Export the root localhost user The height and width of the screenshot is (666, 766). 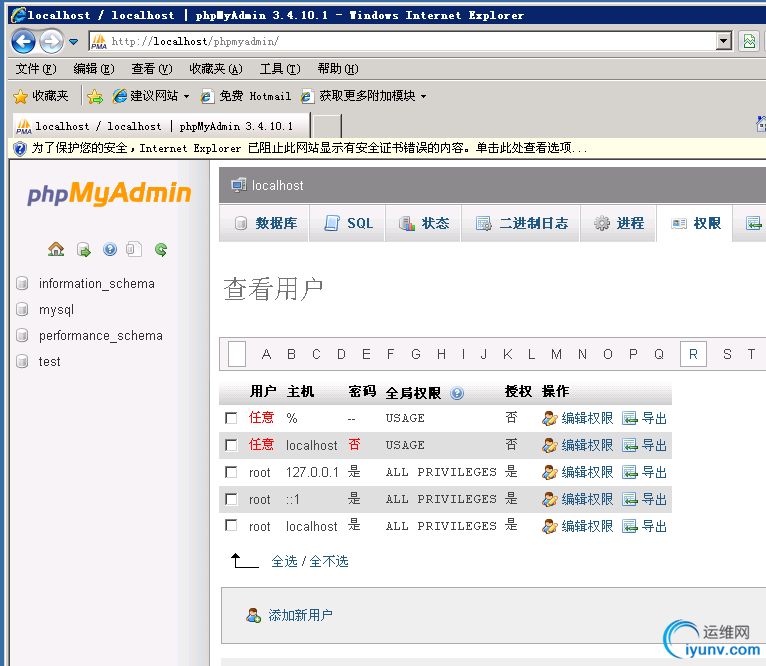(x=644, y=526)
